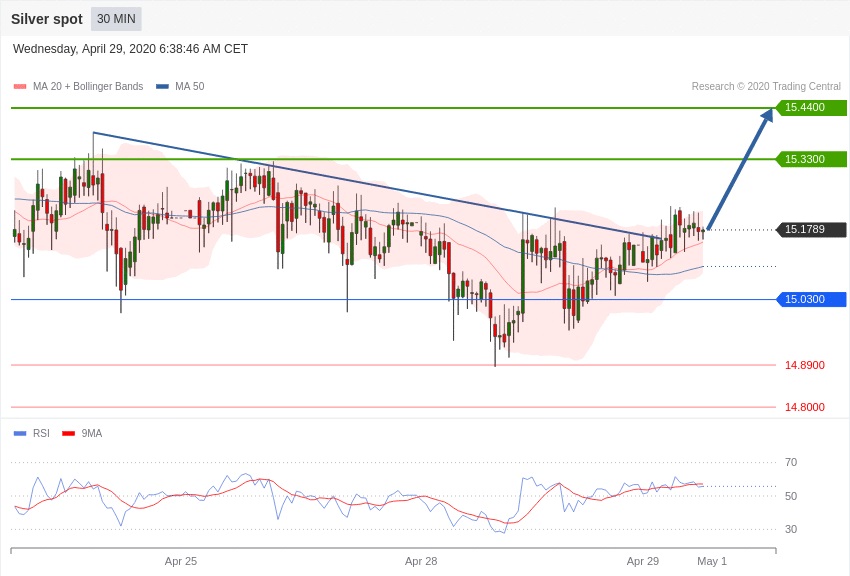Screen dimensions: 850x576
Task: Click the 9MA legend label
Action: coord(92,433)
